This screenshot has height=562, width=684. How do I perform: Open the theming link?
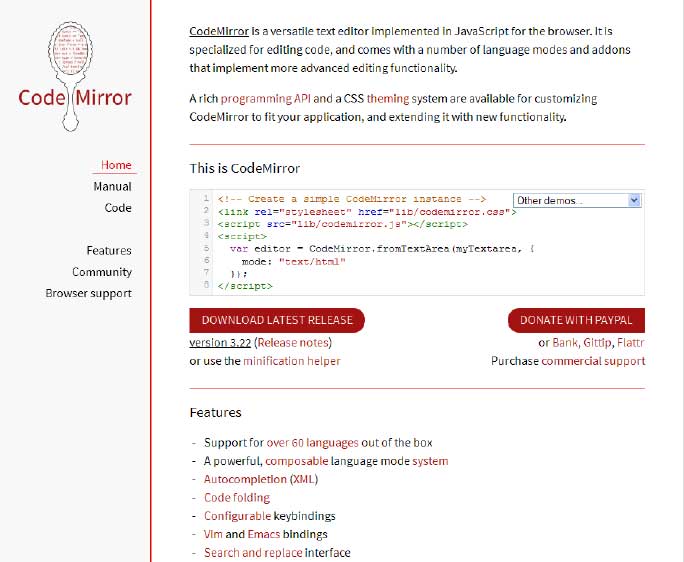388,99
